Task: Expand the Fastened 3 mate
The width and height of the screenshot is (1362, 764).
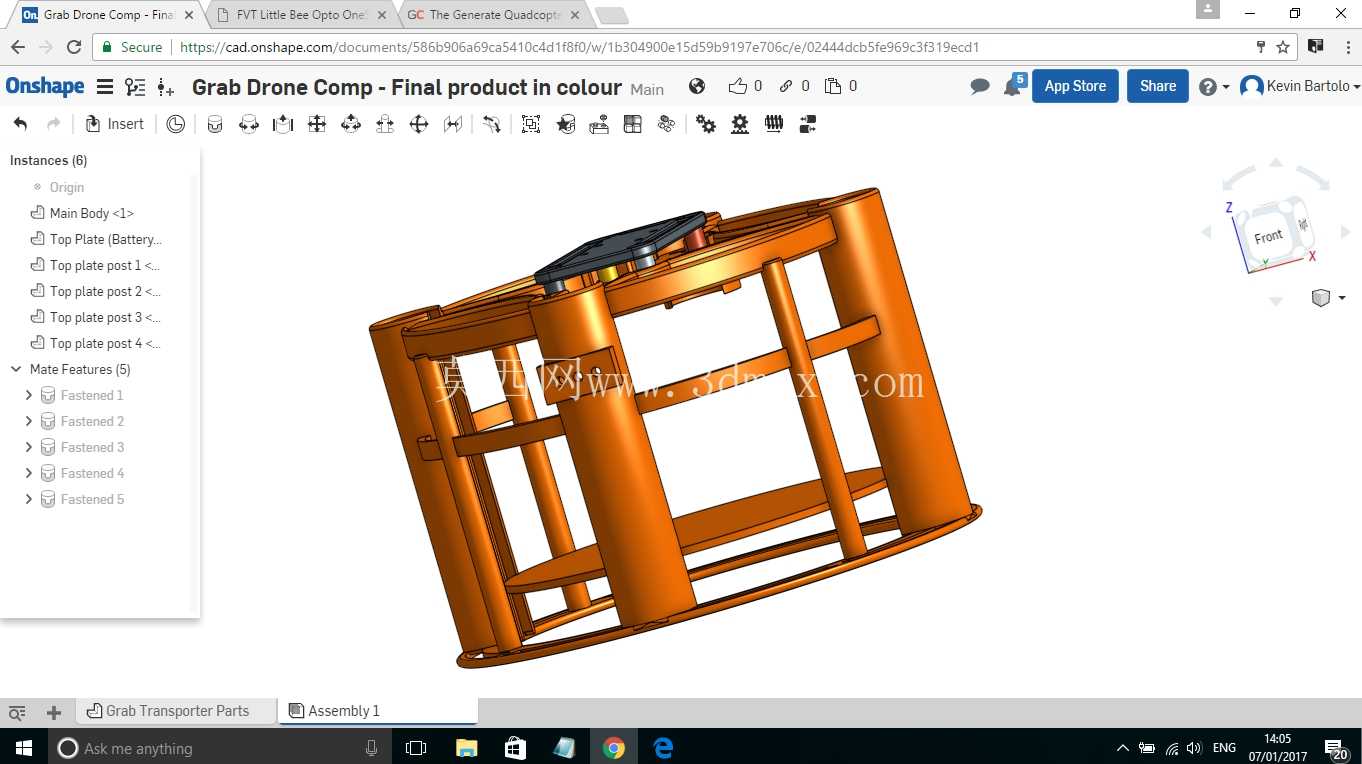Action: pyautogui.click(x=28, y=447)
